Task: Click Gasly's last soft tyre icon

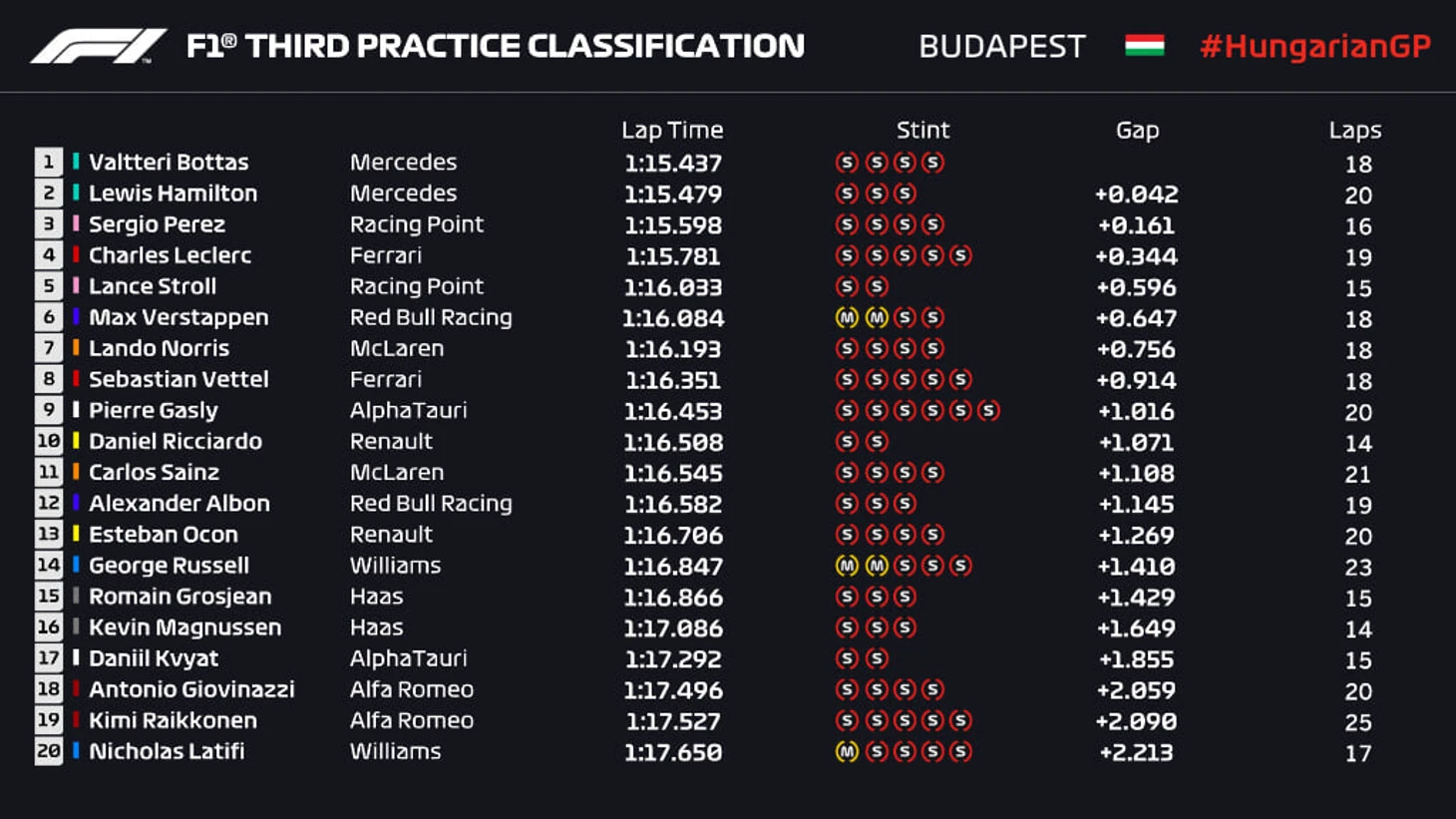Action: 988,411
